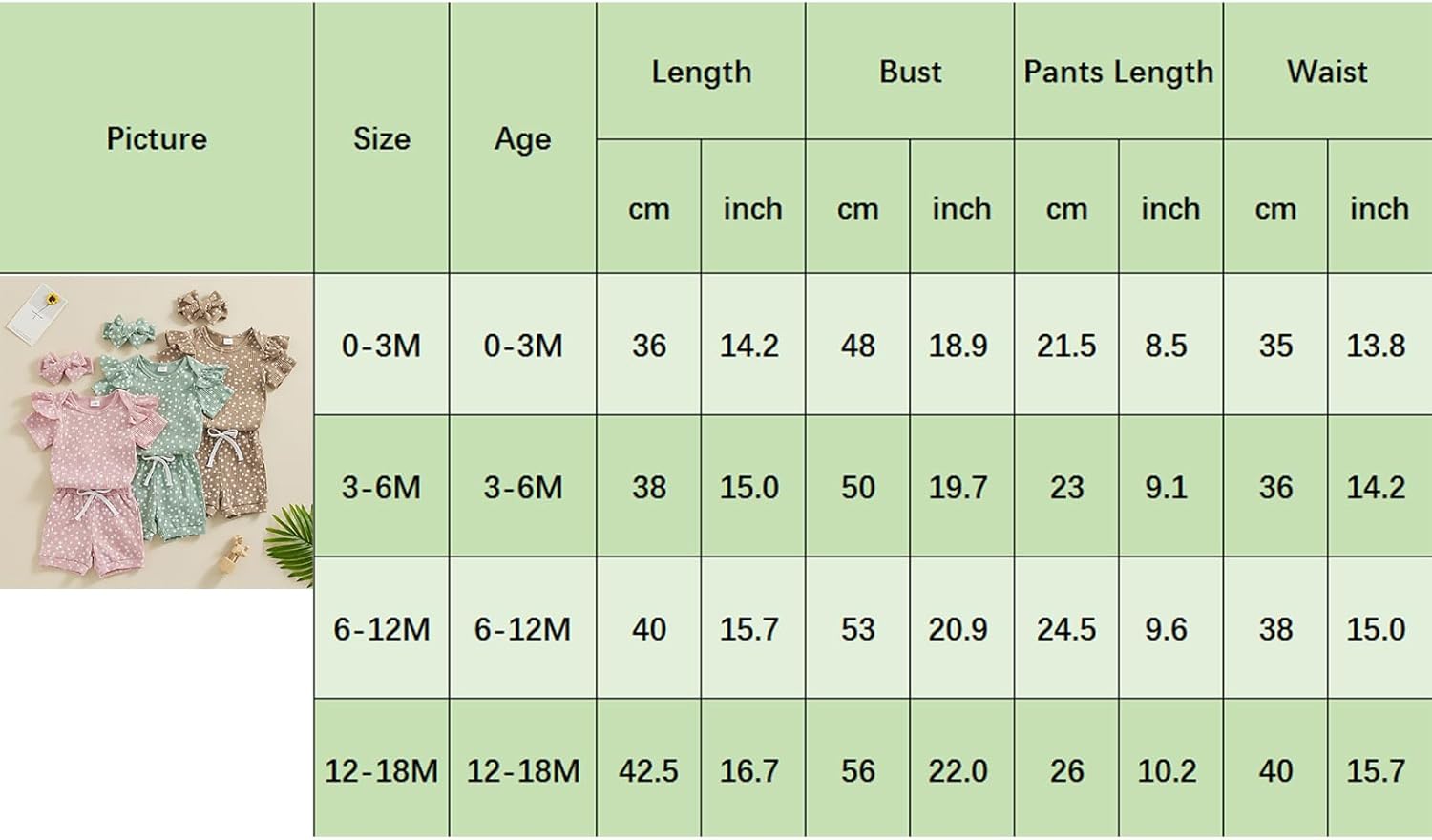This screenshot has height=840, width=1432.
Task: Click the 24.5 pants length cell
Action: pyautogui.click(x=1066, y=629)
